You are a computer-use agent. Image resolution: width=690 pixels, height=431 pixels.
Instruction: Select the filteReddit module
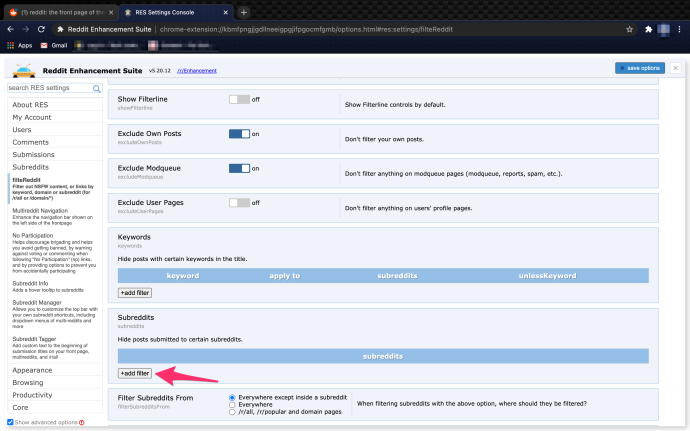(55, 189)
